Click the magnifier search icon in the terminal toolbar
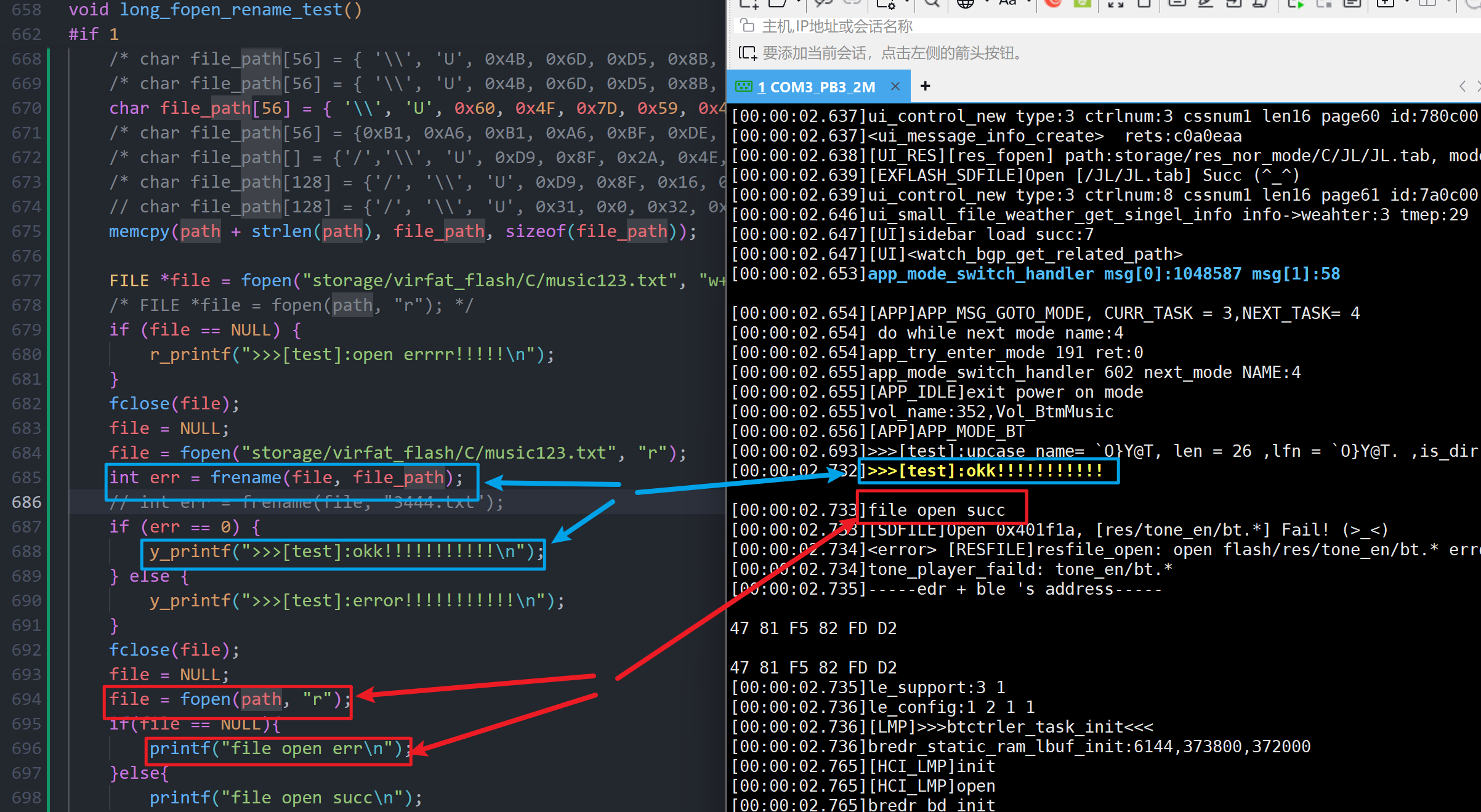1481x812 pixels. 932,3
